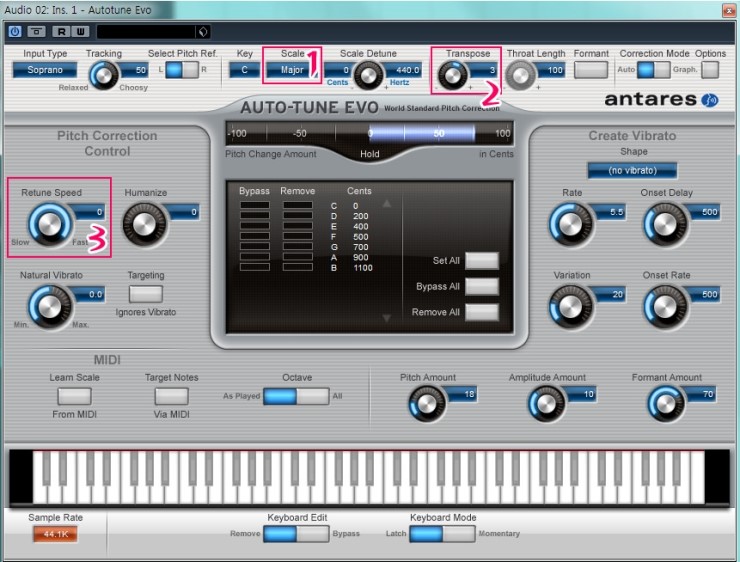Click the vibrato Rate value 5.5
This screenshot has height=562, width=740.
610,212
